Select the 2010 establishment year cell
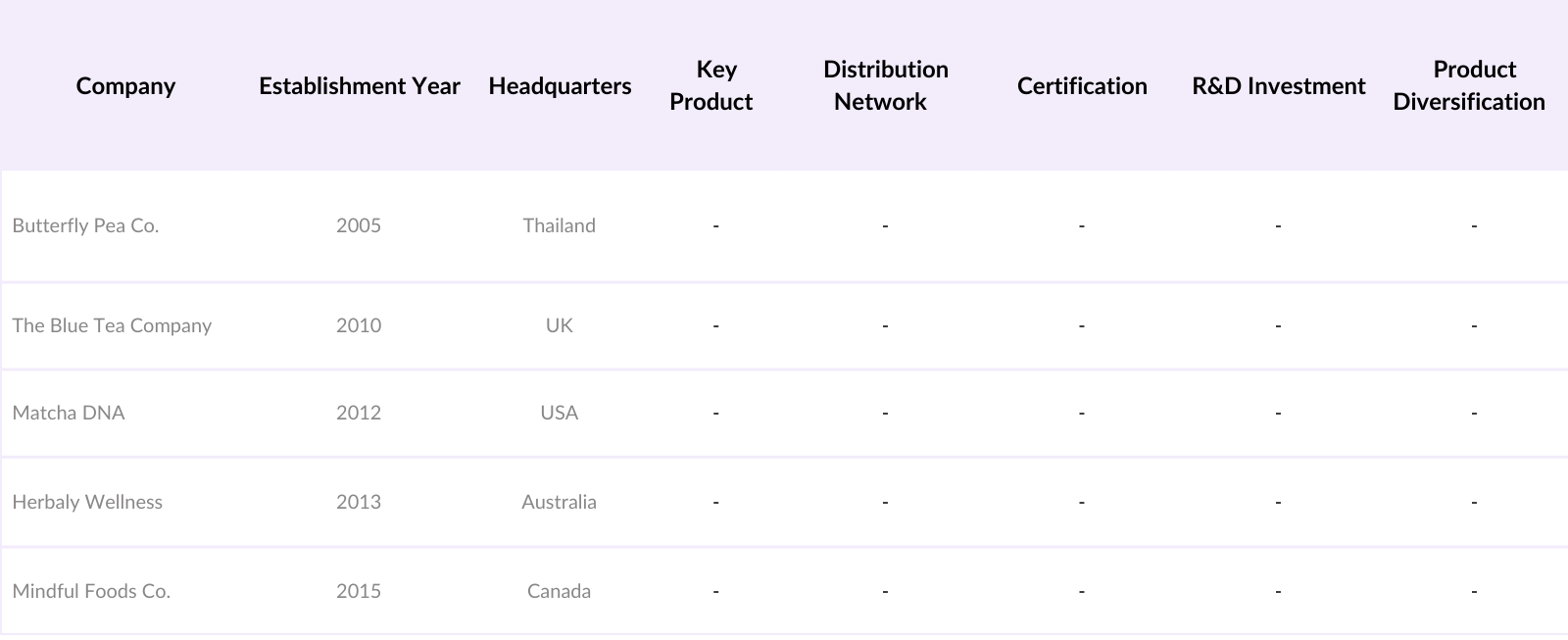This screenshot has height=640, width=1568. coord(359,325)
